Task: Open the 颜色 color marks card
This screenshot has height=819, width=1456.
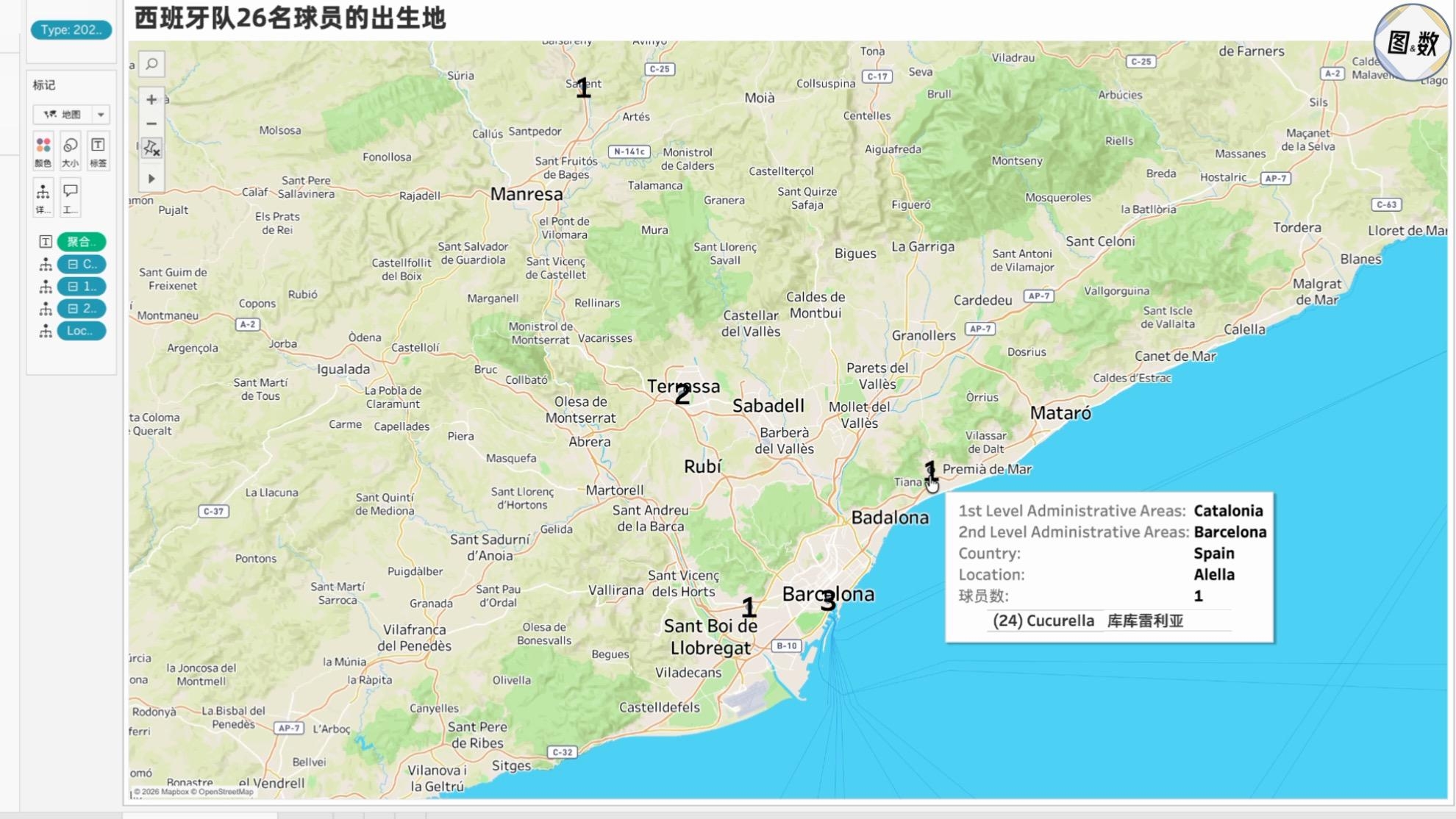Action: coord(43,151)
